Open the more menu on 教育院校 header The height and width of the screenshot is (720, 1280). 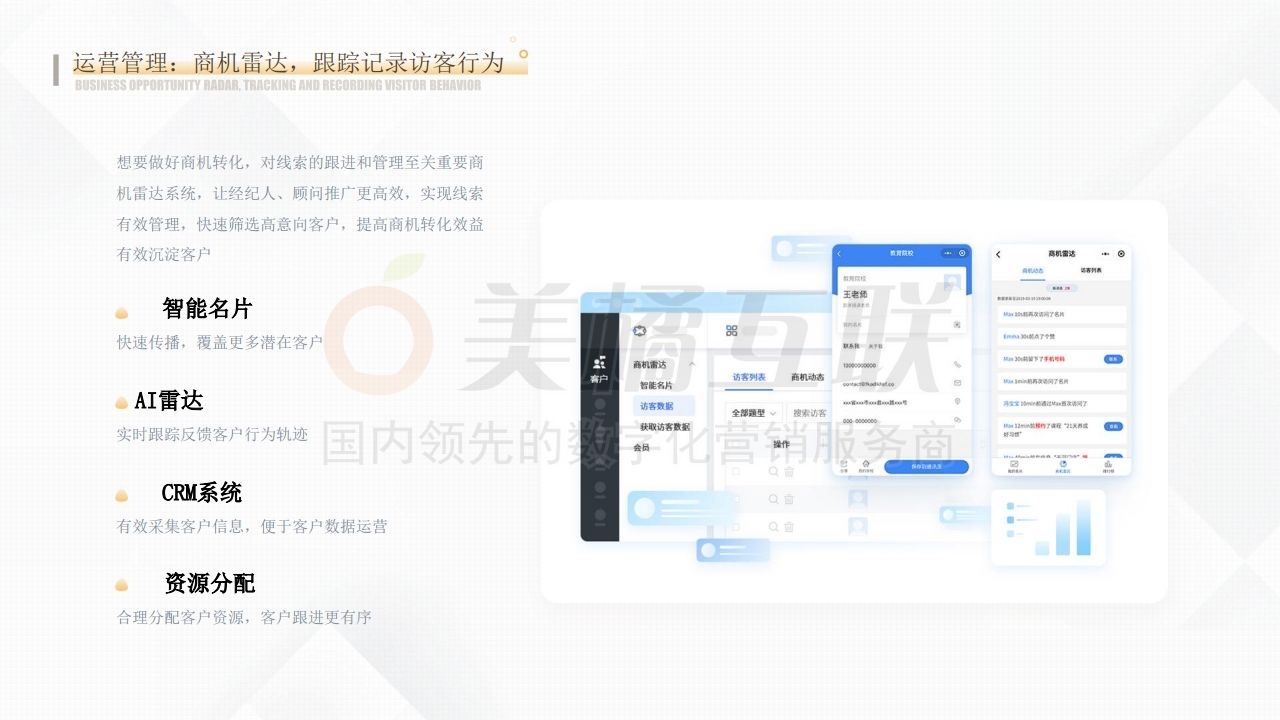point(948,253)
